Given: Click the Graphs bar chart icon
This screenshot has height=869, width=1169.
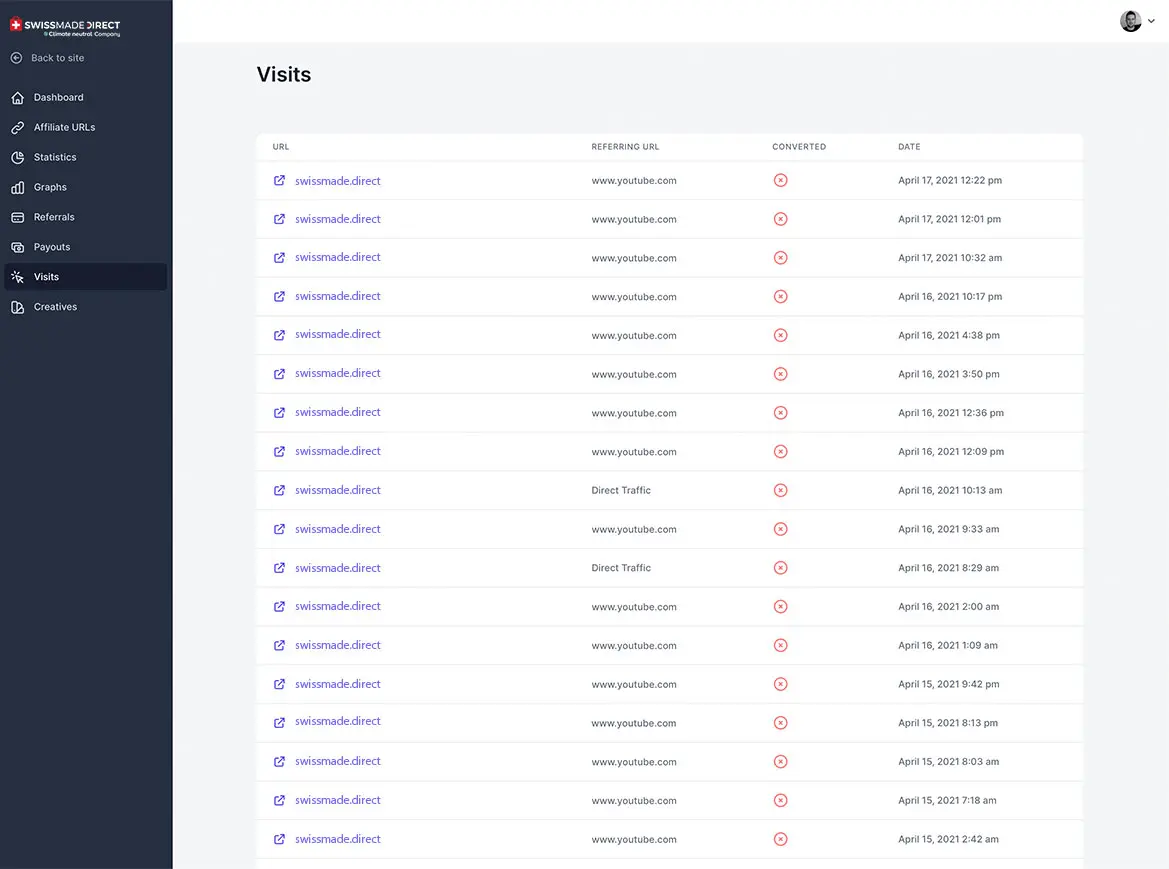Looking at the screenshot, I should coord(17,188).
